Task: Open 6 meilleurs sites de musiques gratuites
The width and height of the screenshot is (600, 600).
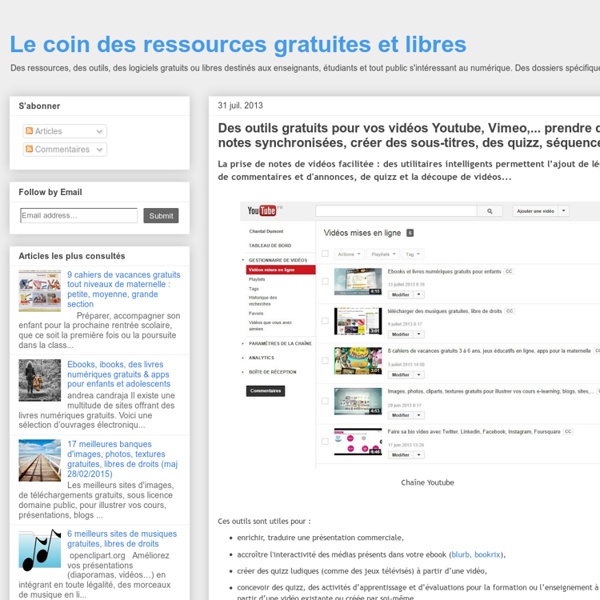Action: [122, 538]
